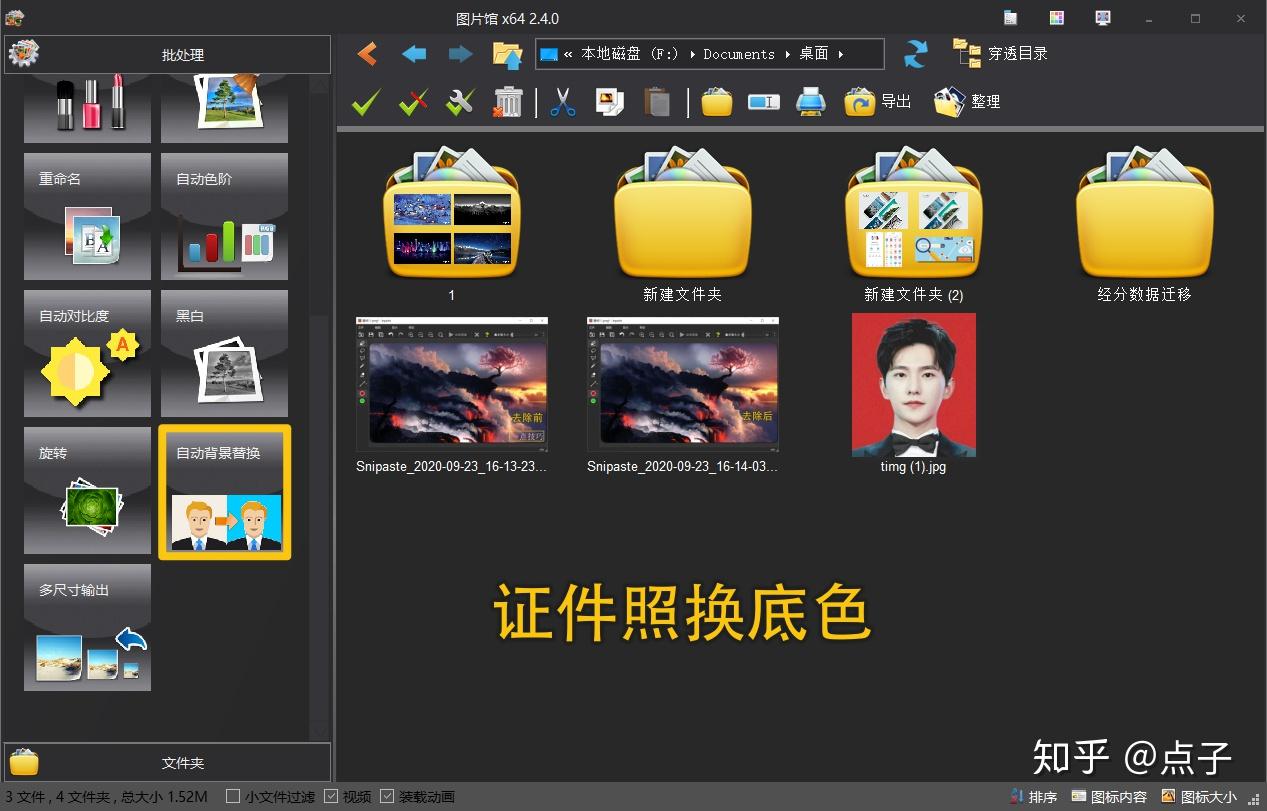The width and height of the screenshot is (1267, 811).
Task: Click the orange back arrow icon
Action: click(x=367, y=54)
